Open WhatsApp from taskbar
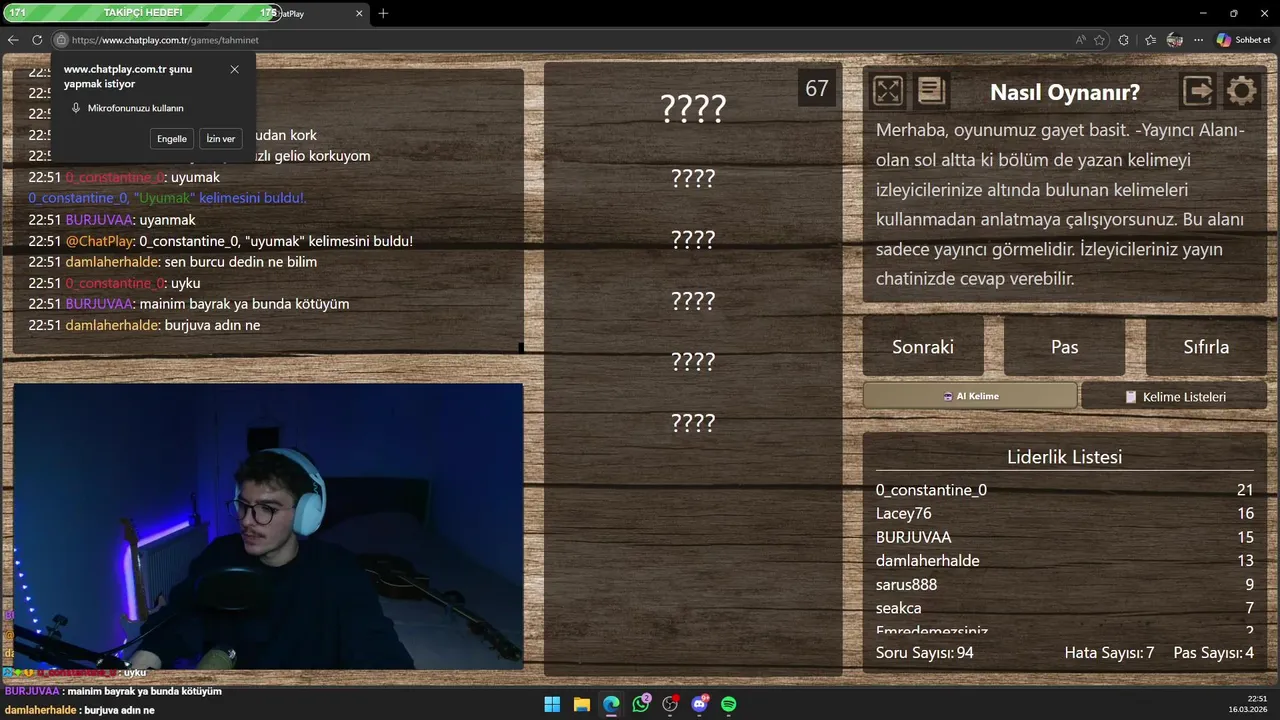This screenshot has height=720, width=1280. pyautogui.click(x=640, y=704)
